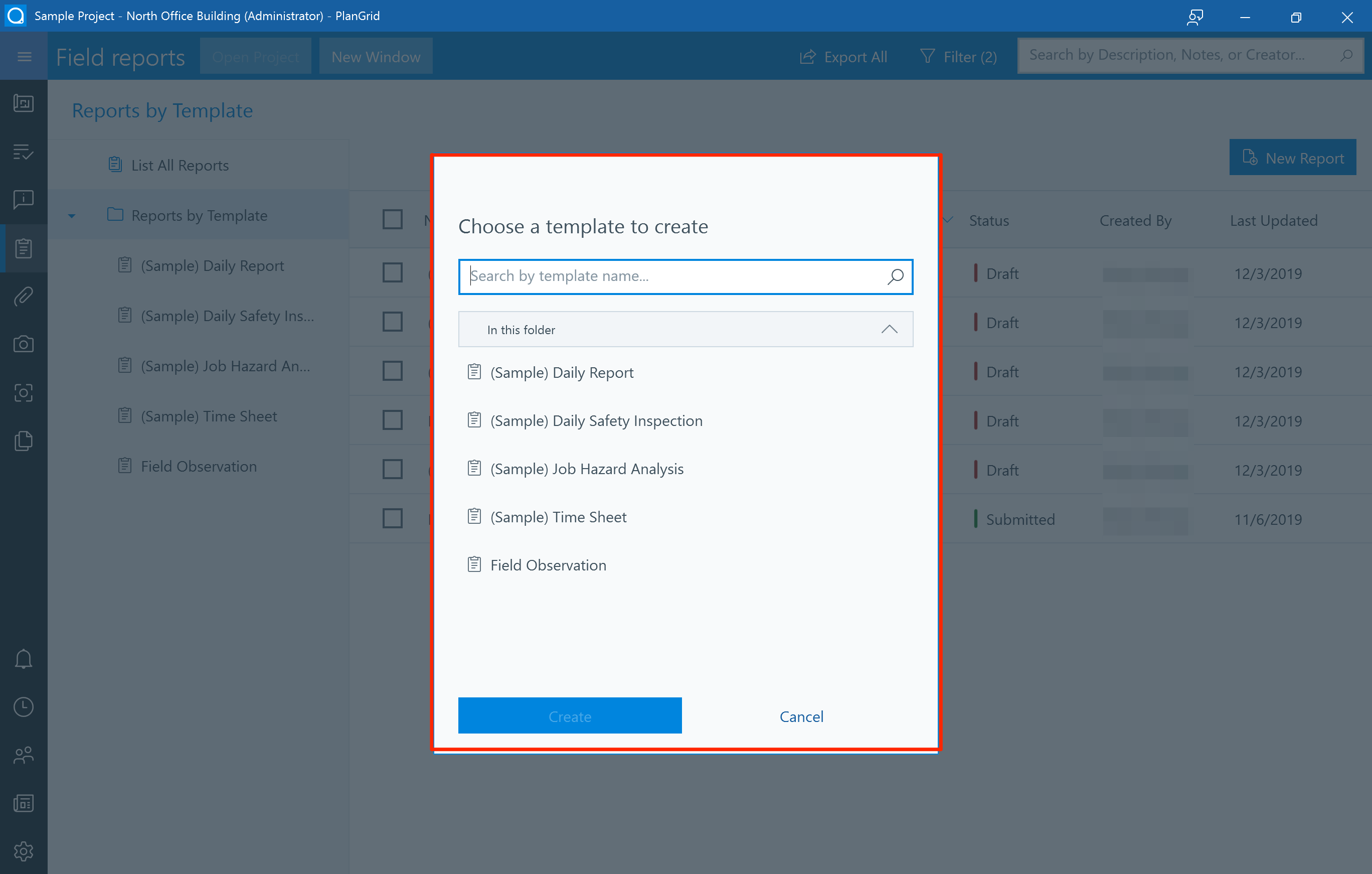
Task: Choose (Sample) Daily Safety Inspection template
Action: tap(685, 421)
